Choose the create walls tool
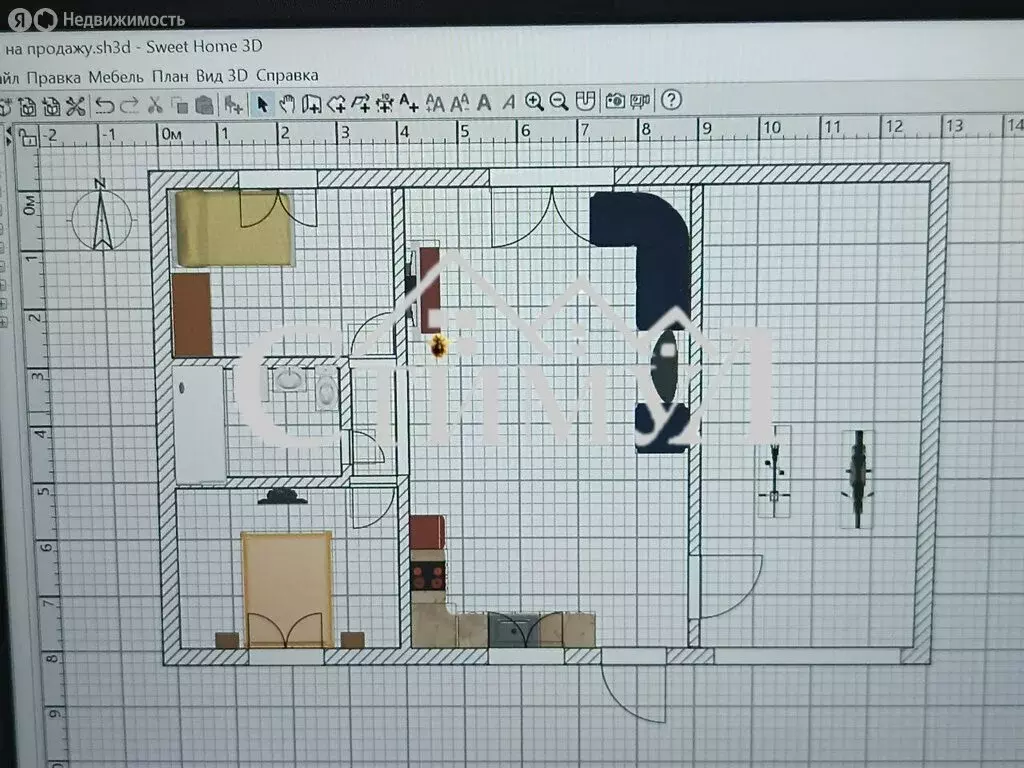The image size is (1024, 768). click(311, 103)
